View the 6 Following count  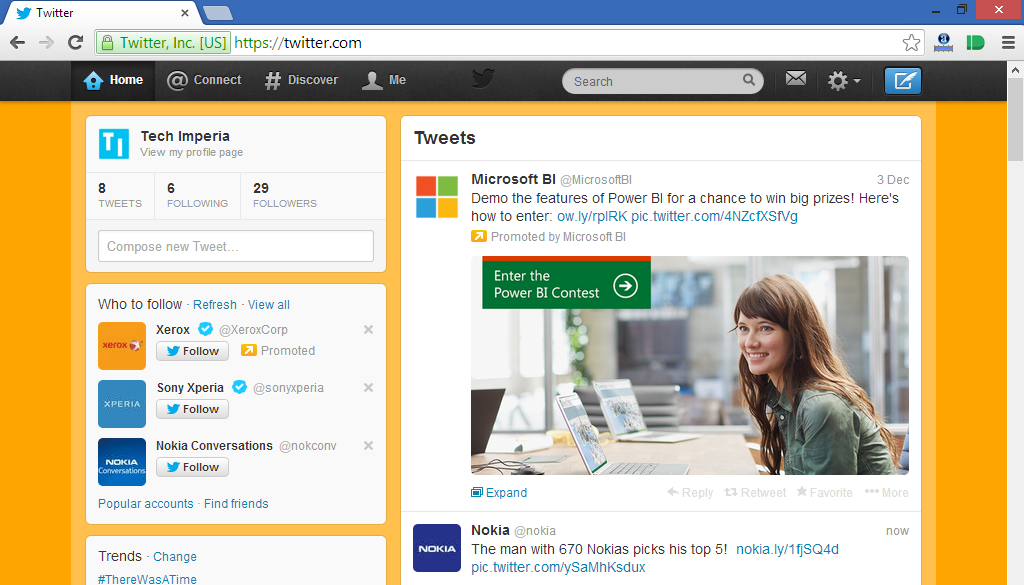pyautogui.click(x=197, y=195)
